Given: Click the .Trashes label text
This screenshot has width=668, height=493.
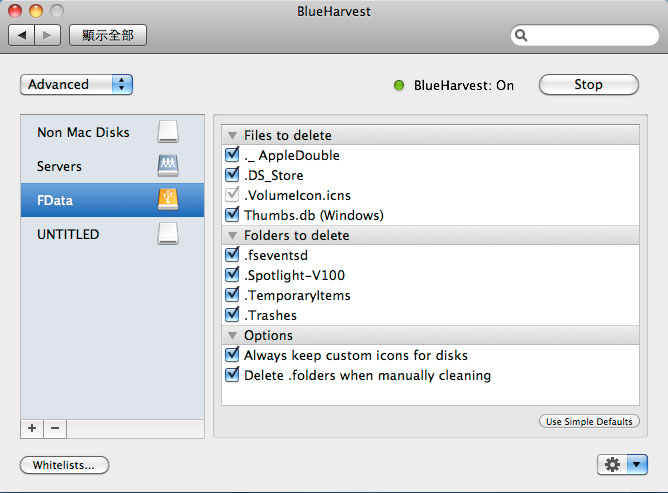Looking at the screenshot, I should (x=270, y=315).
